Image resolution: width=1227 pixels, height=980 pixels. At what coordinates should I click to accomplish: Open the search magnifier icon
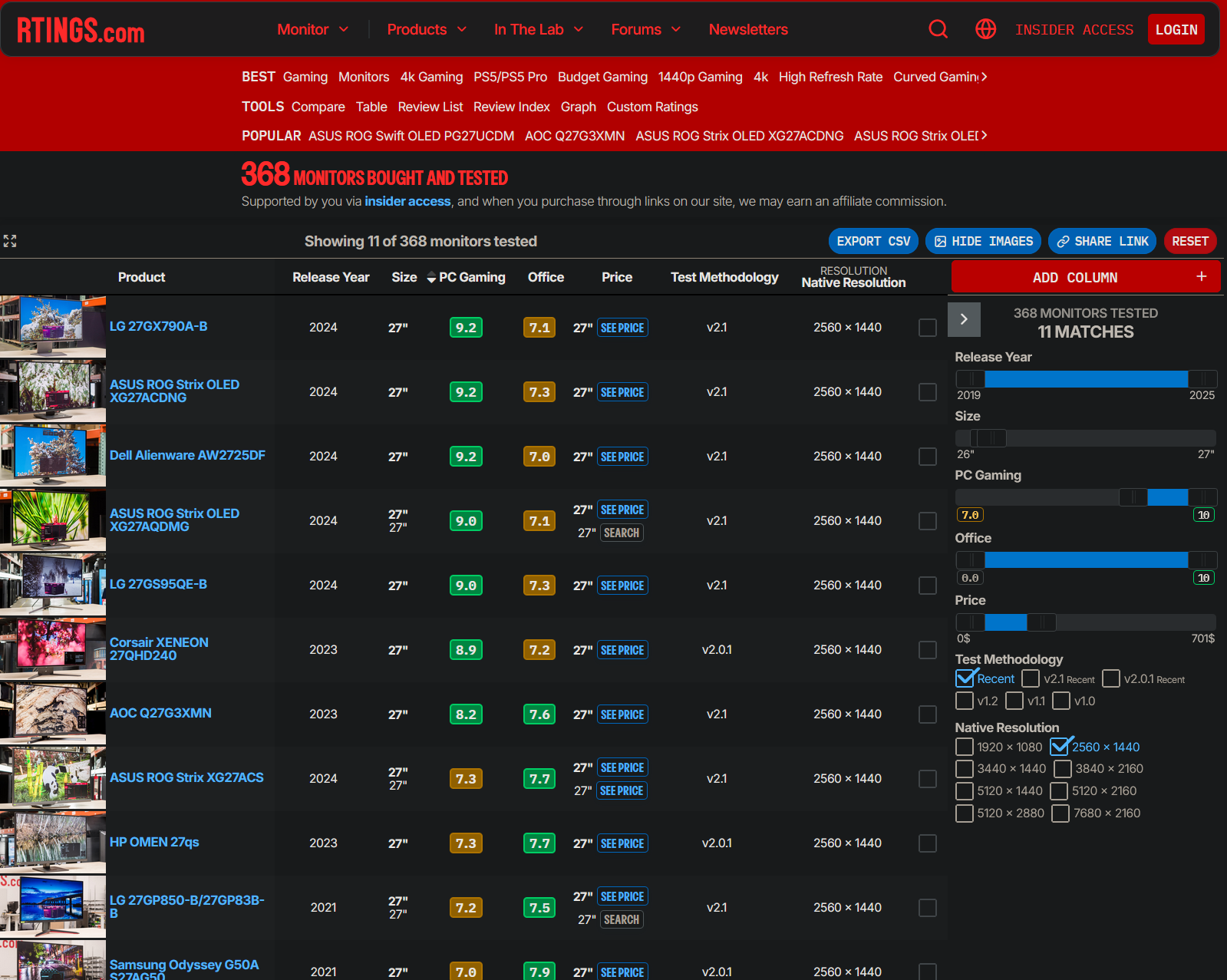(x=938, y=29)
